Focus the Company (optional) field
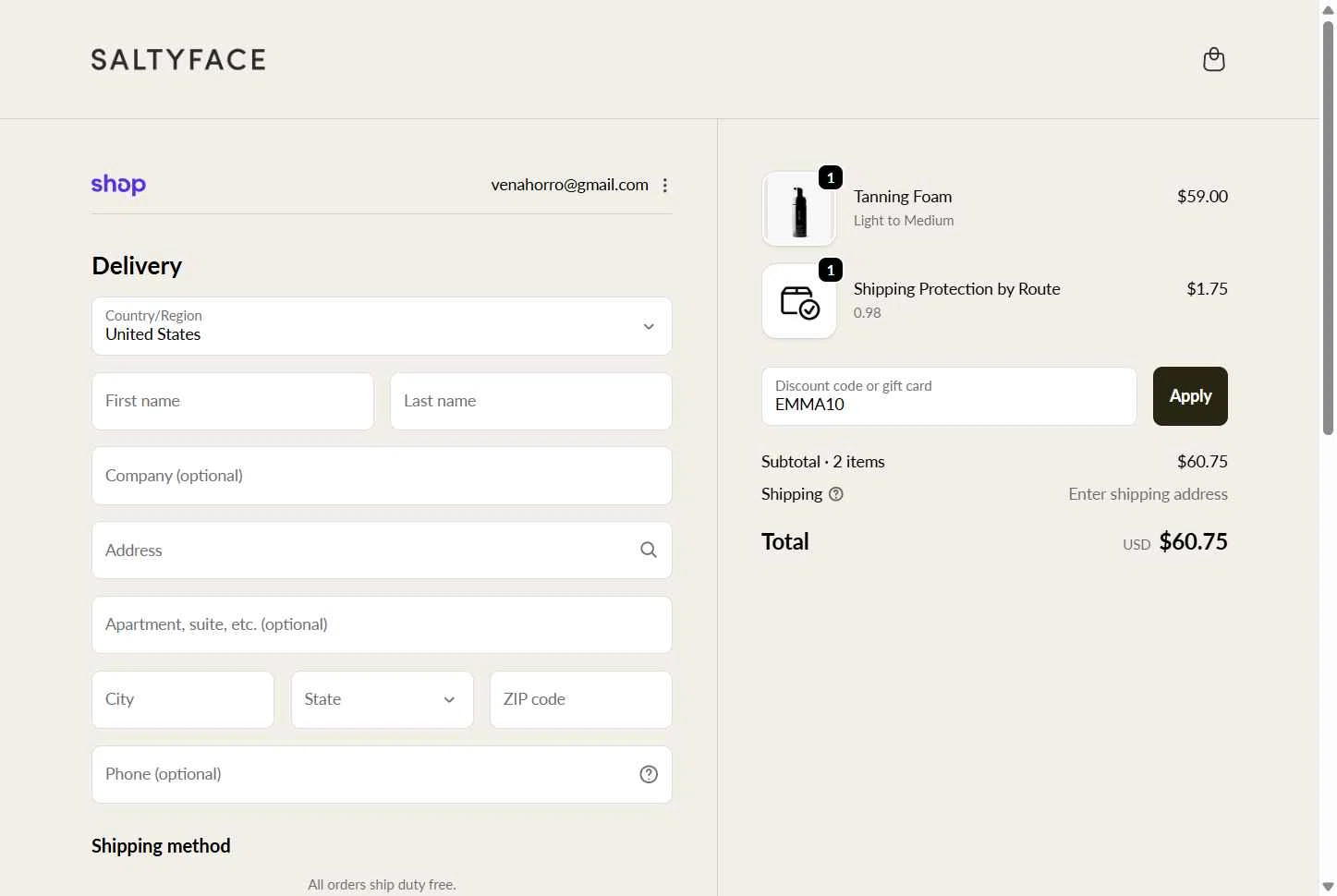 382,476
